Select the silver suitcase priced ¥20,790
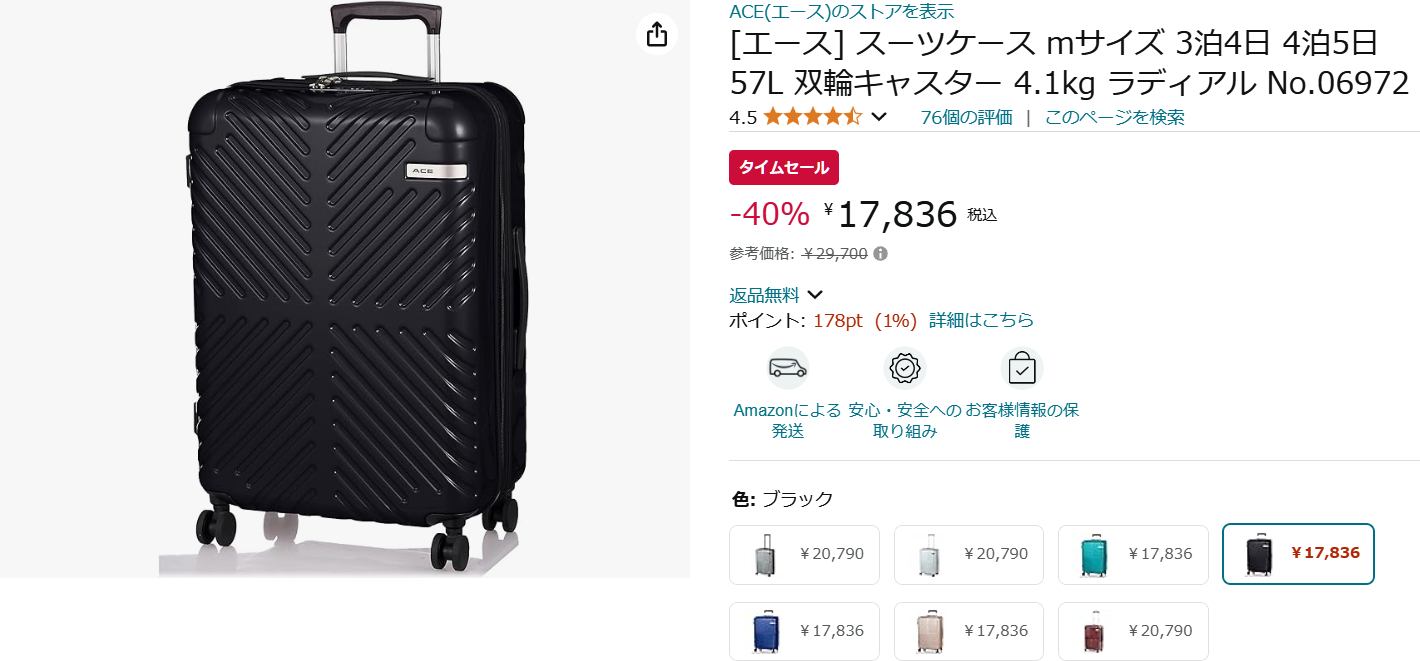This screenshot has height=661, width=1420. (x=804, y=554)
